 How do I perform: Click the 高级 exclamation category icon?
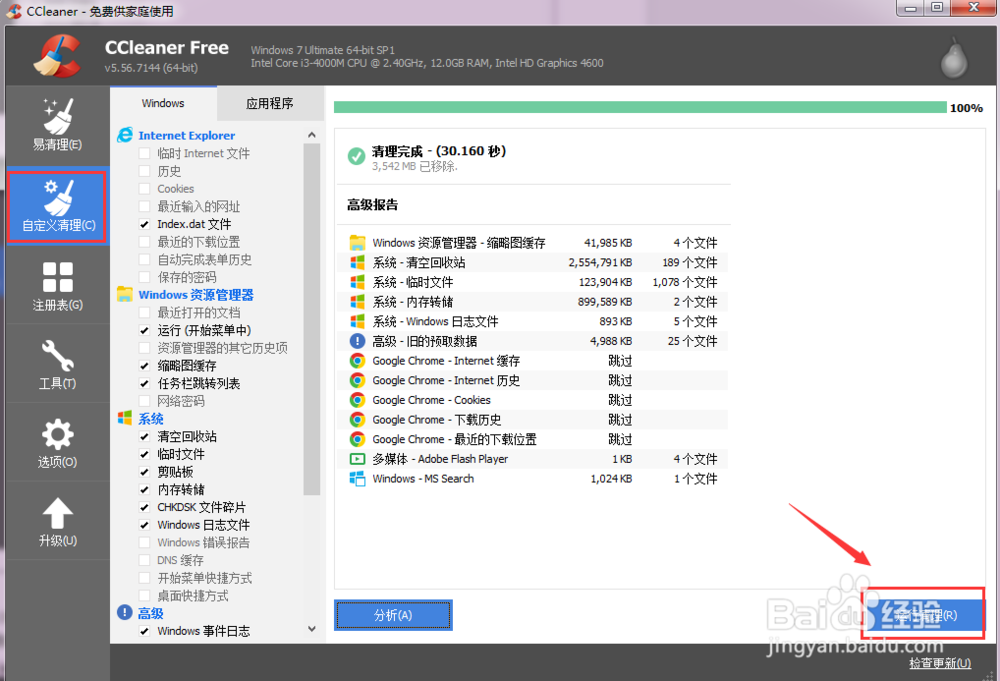[x=125, y=613]
